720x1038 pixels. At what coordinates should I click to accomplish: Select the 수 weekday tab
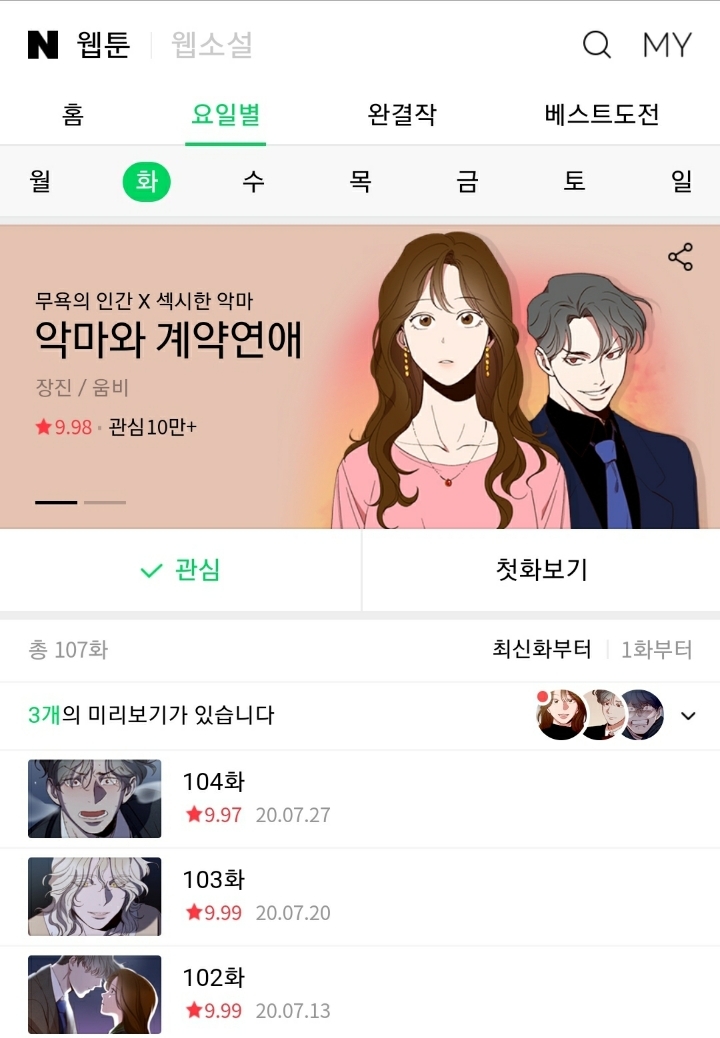click(x=253, y=181)
